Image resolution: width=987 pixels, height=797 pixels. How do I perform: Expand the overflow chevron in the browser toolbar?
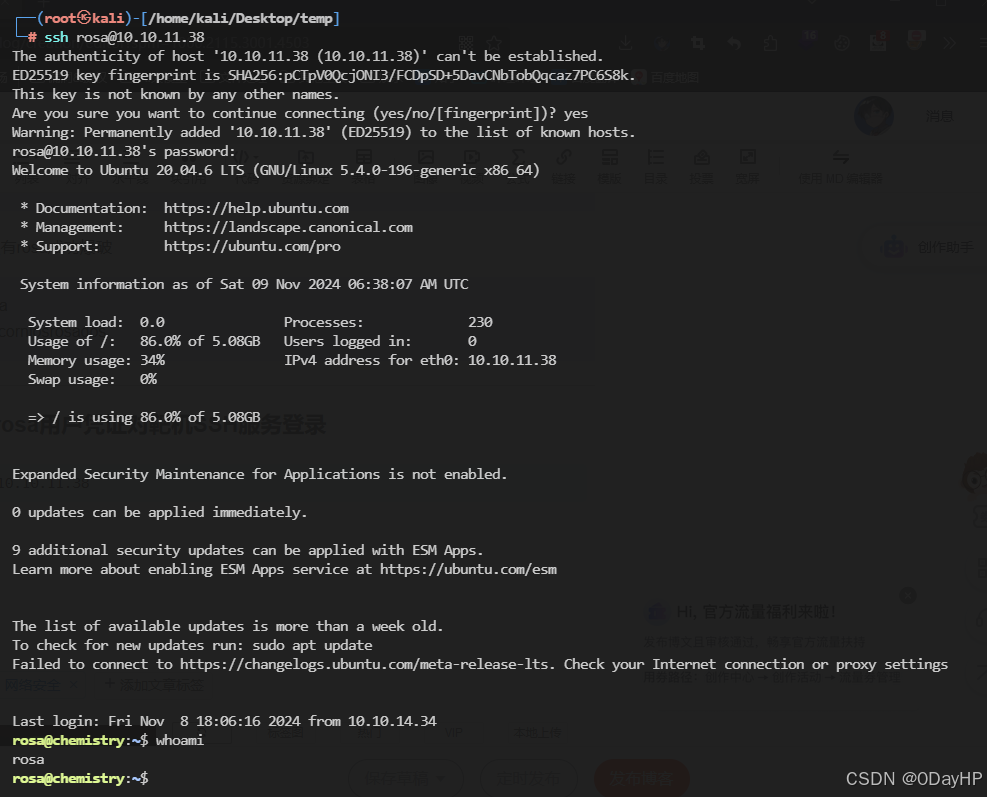(x=948, y=42)
